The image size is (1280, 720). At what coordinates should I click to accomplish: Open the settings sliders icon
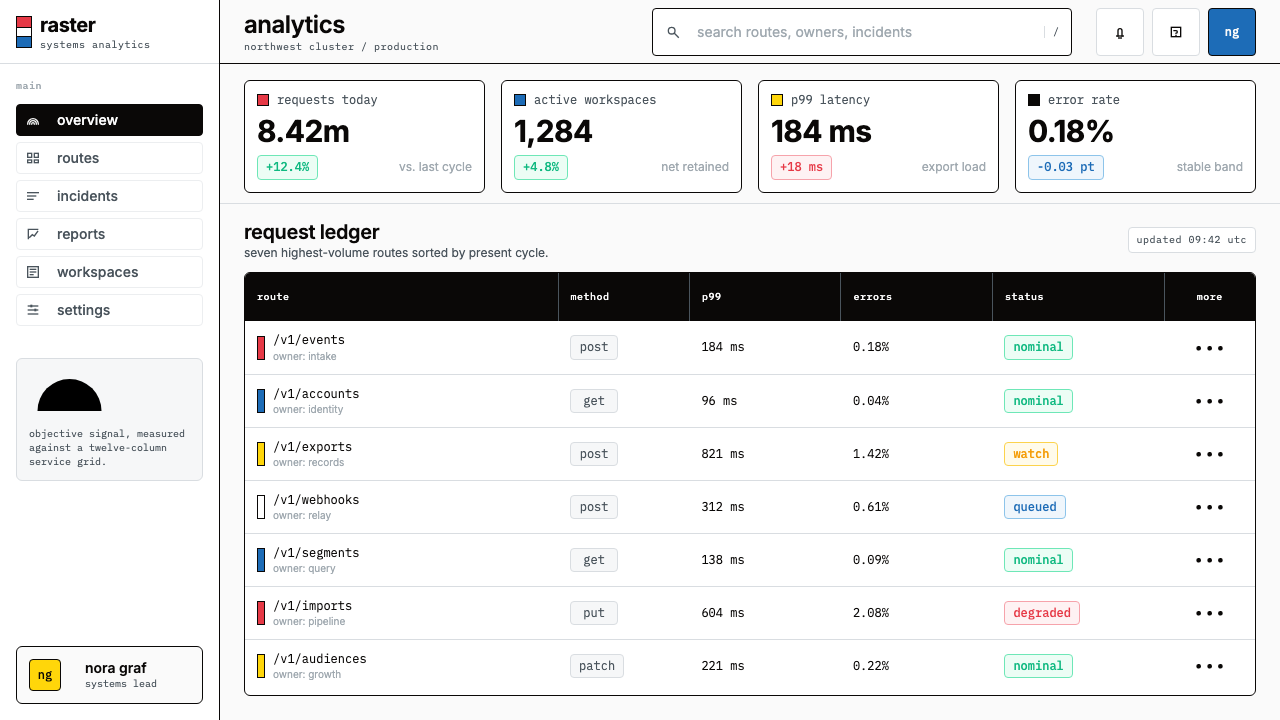coord(33,310)
